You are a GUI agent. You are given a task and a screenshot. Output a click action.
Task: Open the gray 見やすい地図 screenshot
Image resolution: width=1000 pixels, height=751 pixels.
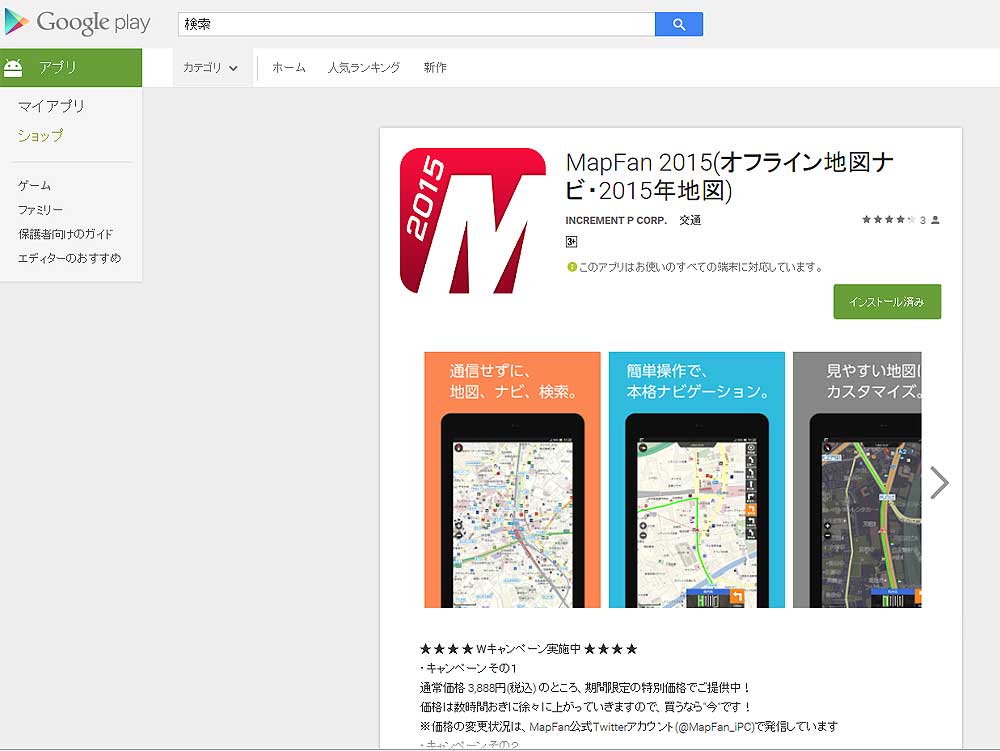click(857, 479)
